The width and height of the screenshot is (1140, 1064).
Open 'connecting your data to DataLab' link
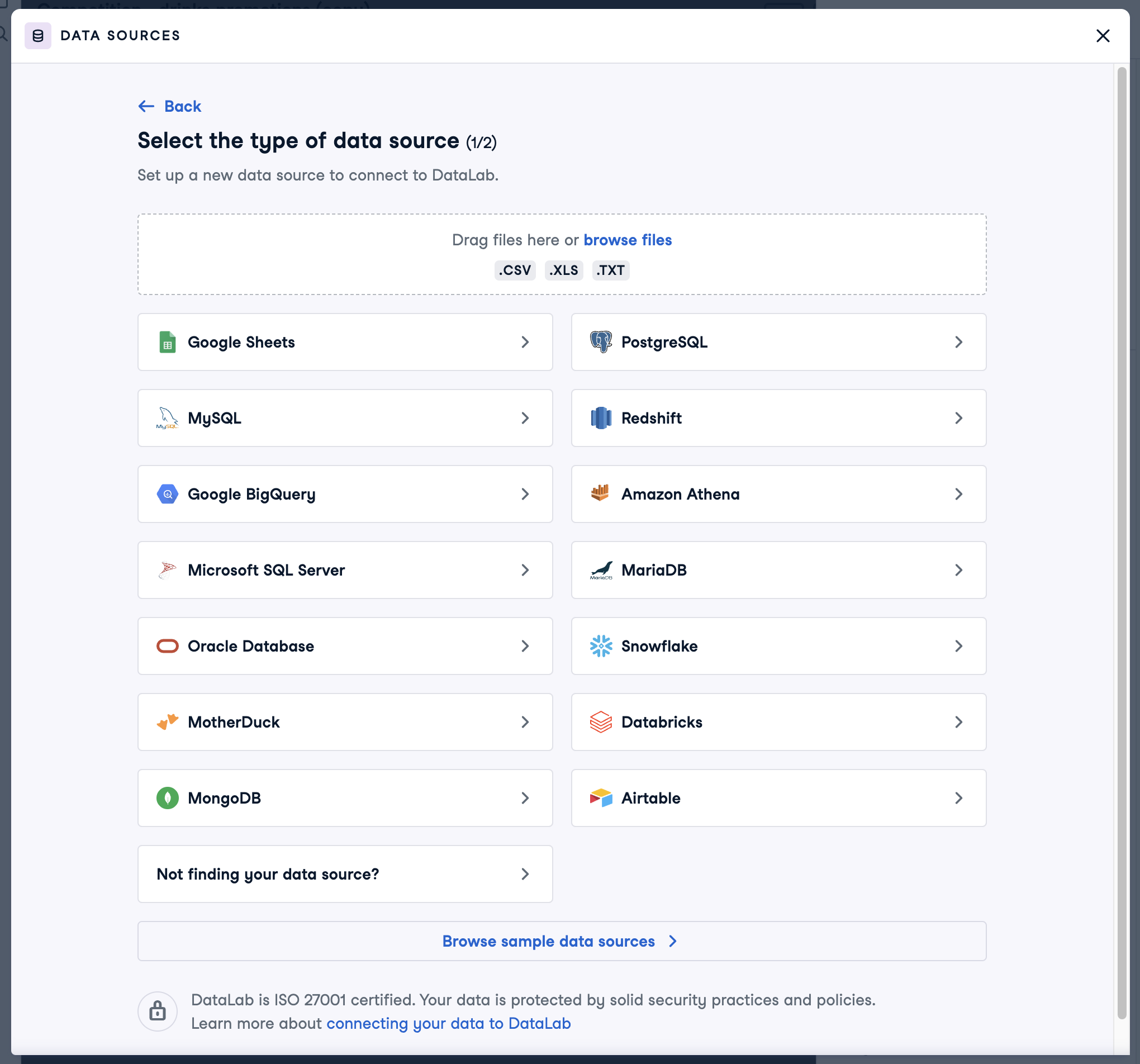click(x=448, y=1023)
